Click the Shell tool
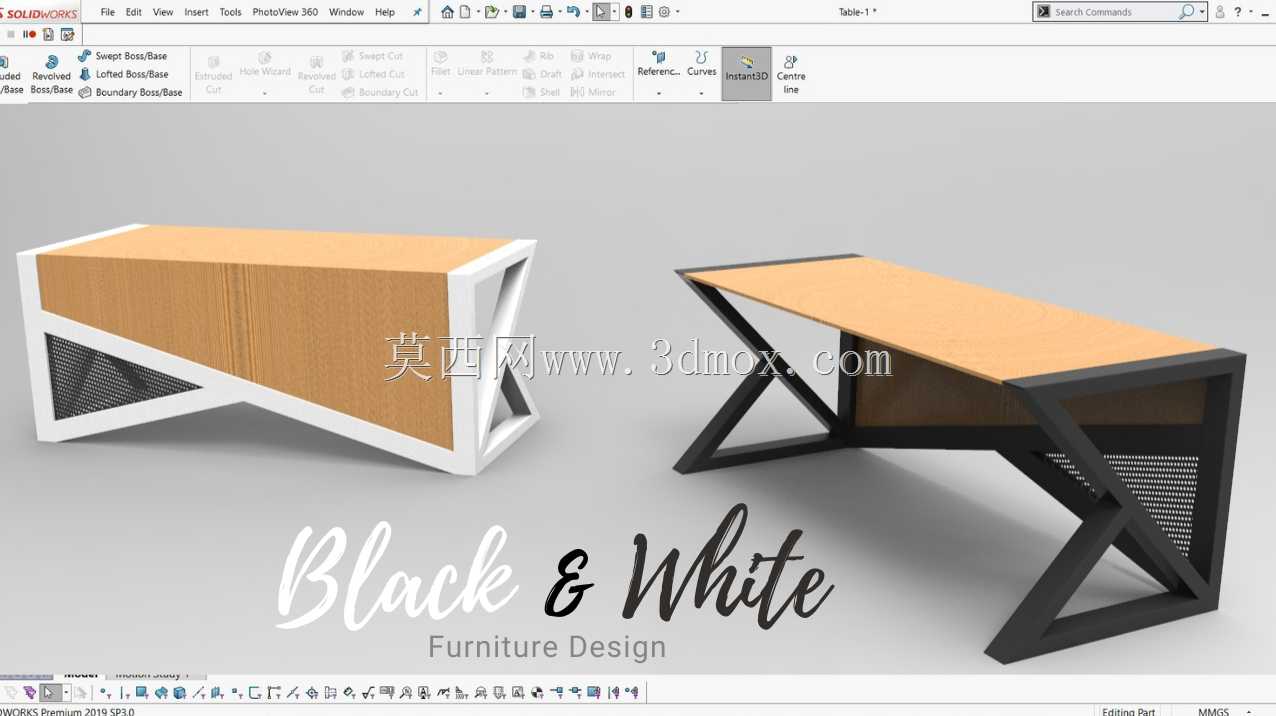Screen dimensions: 1276x716 541,92
